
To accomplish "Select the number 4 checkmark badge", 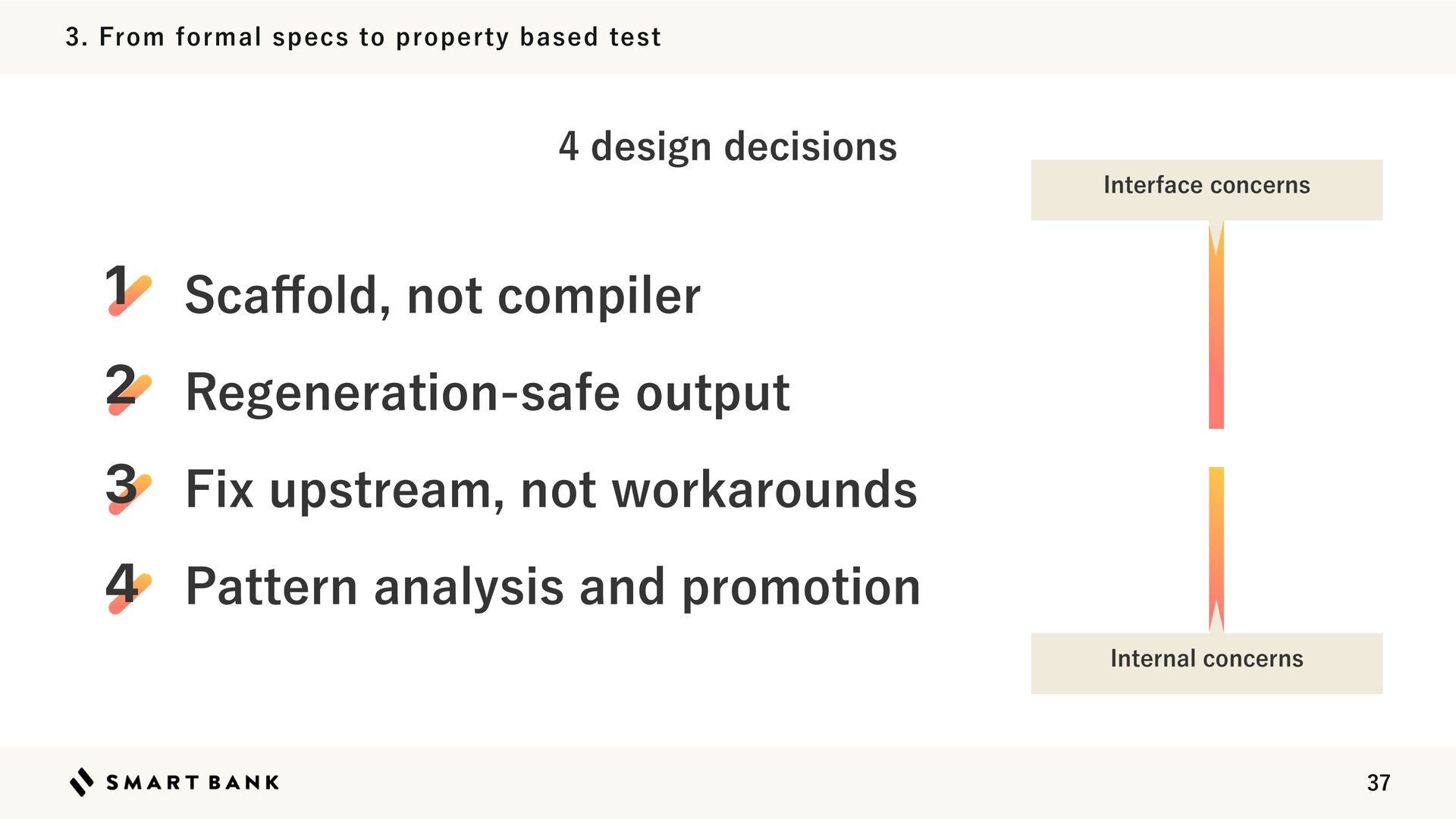I will pyautogui.click(x=127, y=585).
